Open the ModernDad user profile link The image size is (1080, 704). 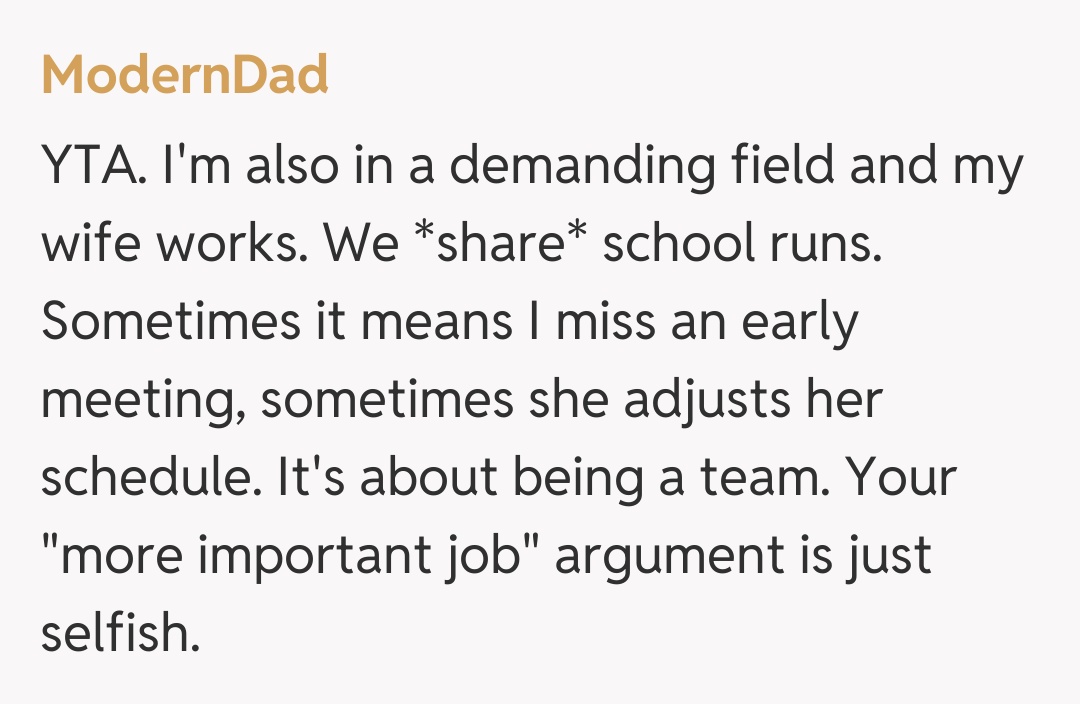coord(185,75)
